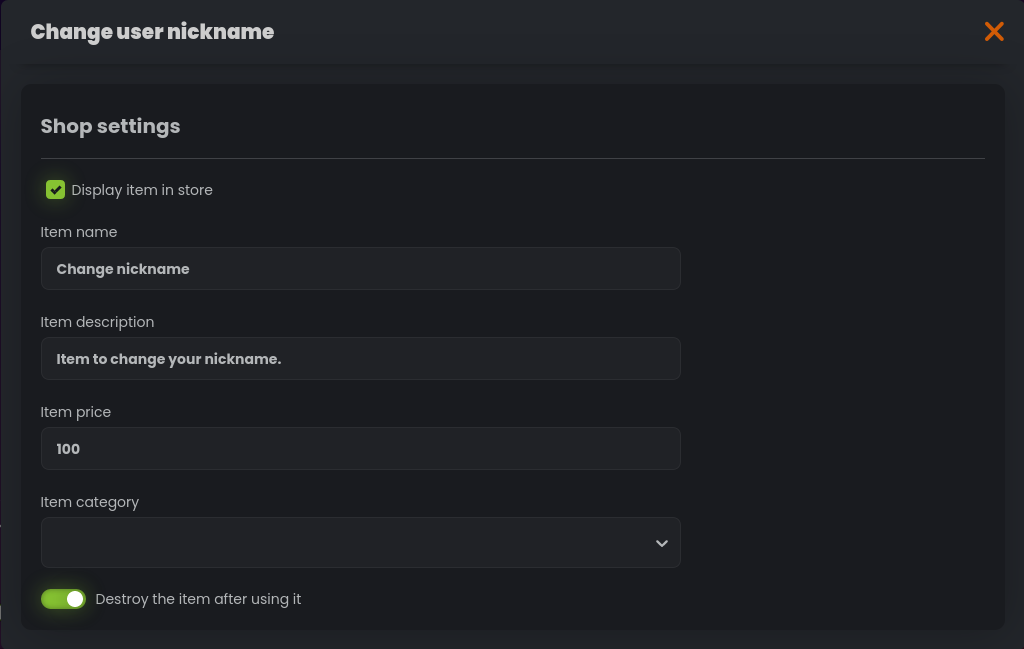Click the "Item category" label

click(89, 502)
